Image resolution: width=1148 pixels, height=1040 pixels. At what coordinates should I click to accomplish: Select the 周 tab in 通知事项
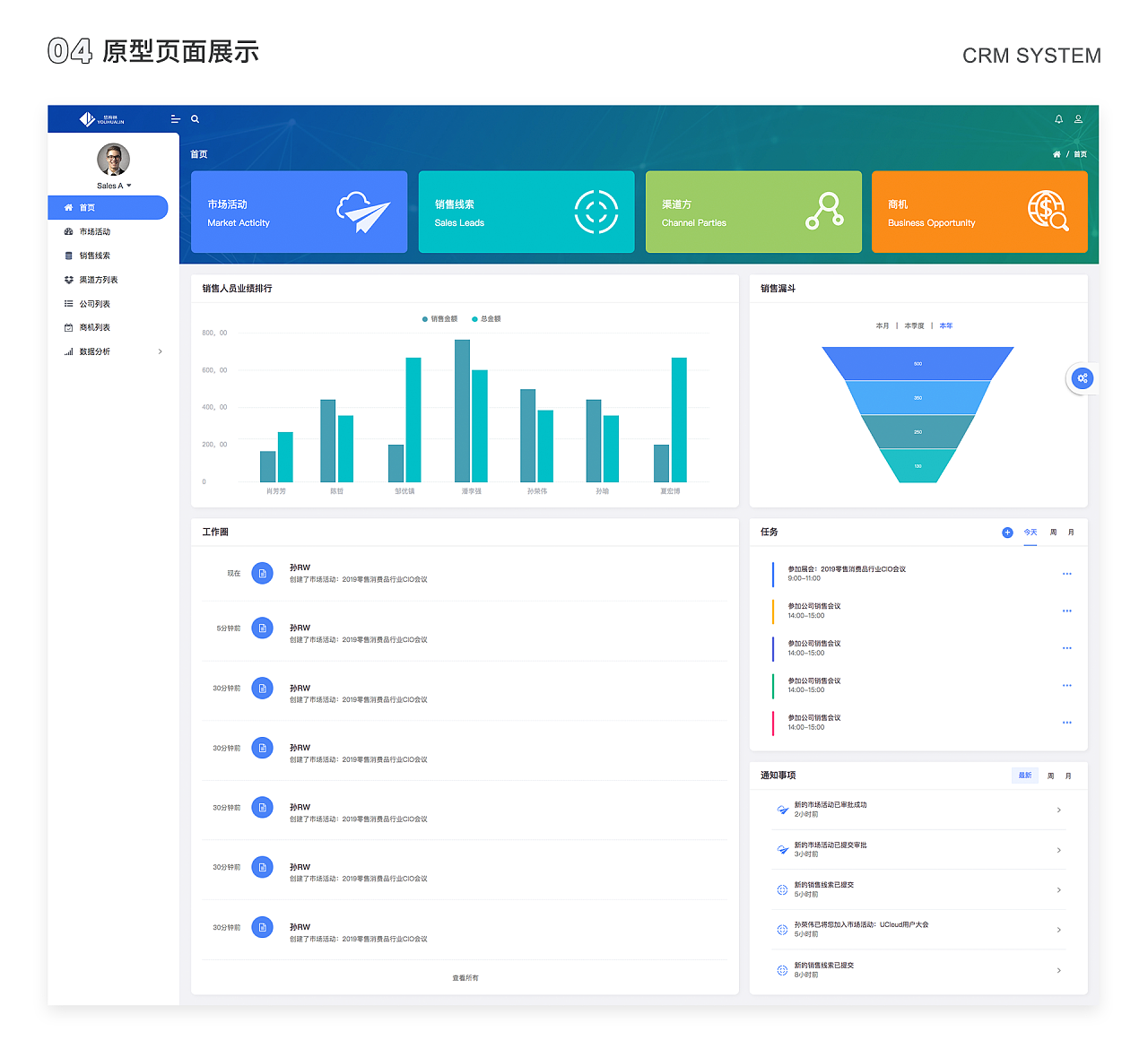(1050, 776)
